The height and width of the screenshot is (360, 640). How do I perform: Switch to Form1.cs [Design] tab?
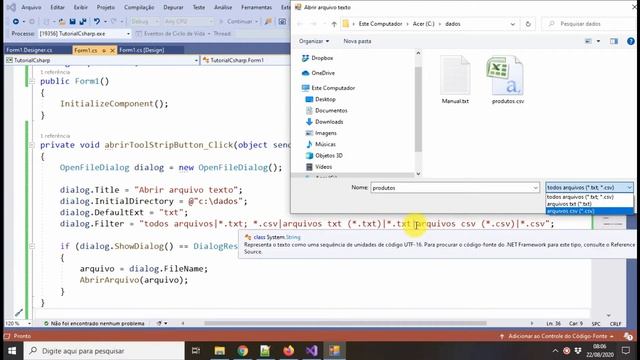click(x=142, y=50)
